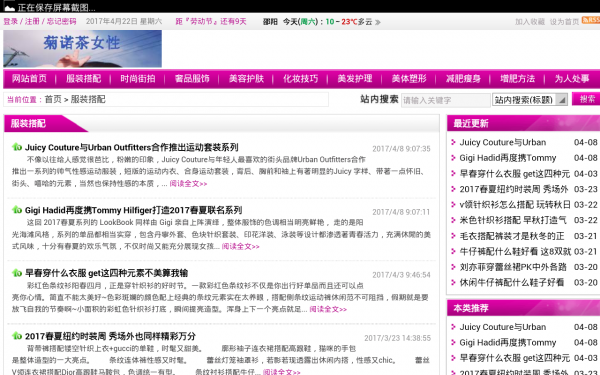Viewport: 600px width, 375px height.
Task: Click the 最近更新 panel header
Action: 523,123
